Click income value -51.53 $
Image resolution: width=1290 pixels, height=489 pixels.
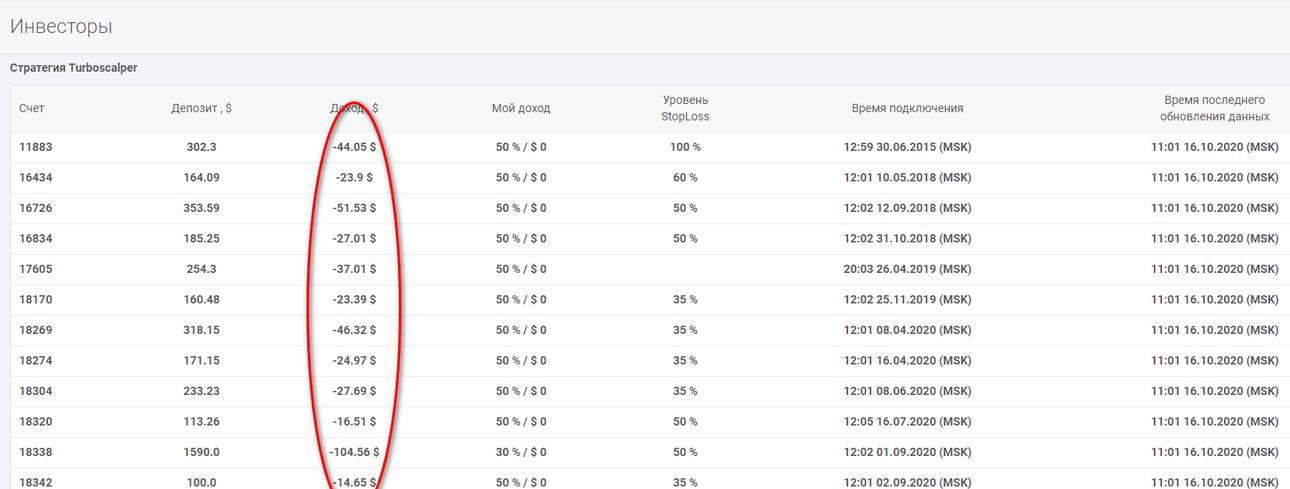[354, 208]
